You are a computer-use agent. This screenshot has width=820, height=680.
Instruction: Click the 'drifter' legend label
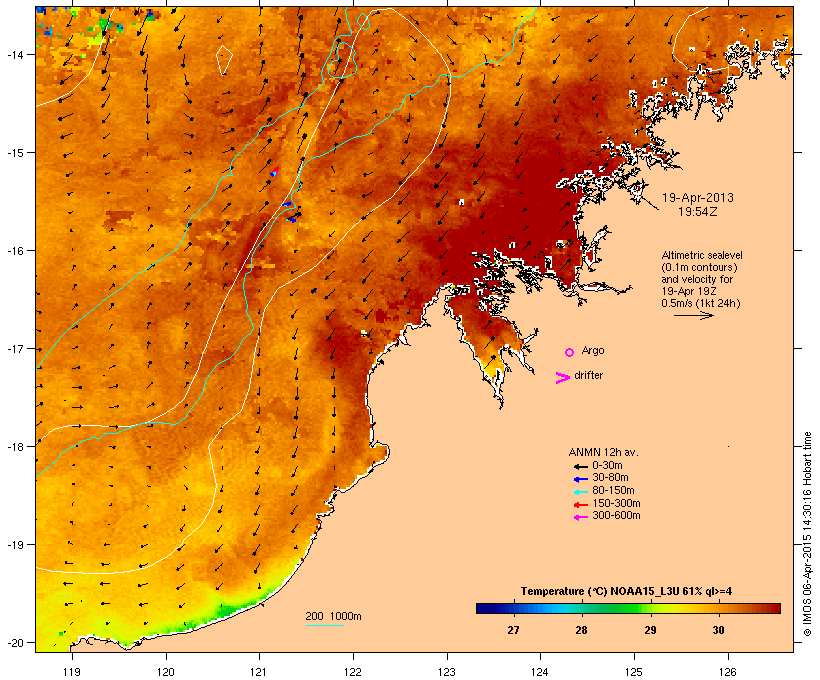588,375
